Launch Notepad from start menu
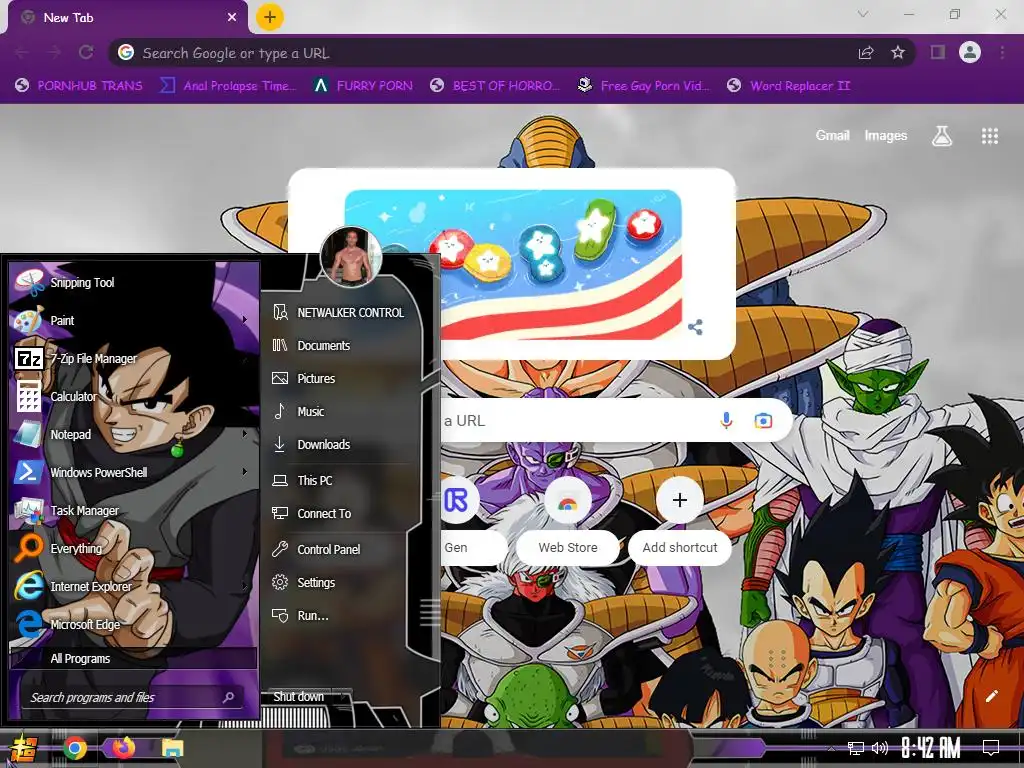This screenshot has width=1024, height=768. click(134, 434)
